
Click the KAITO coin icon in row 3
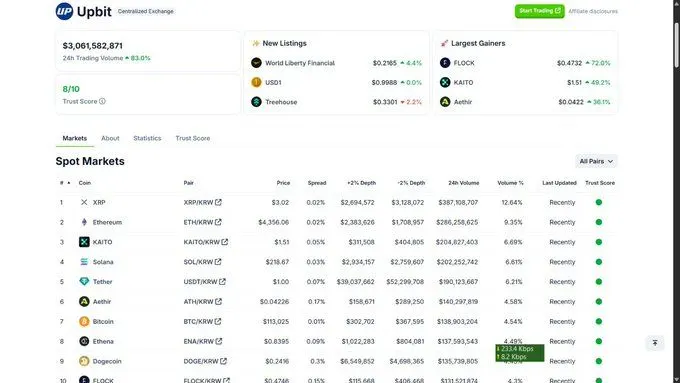pos(84,242)
